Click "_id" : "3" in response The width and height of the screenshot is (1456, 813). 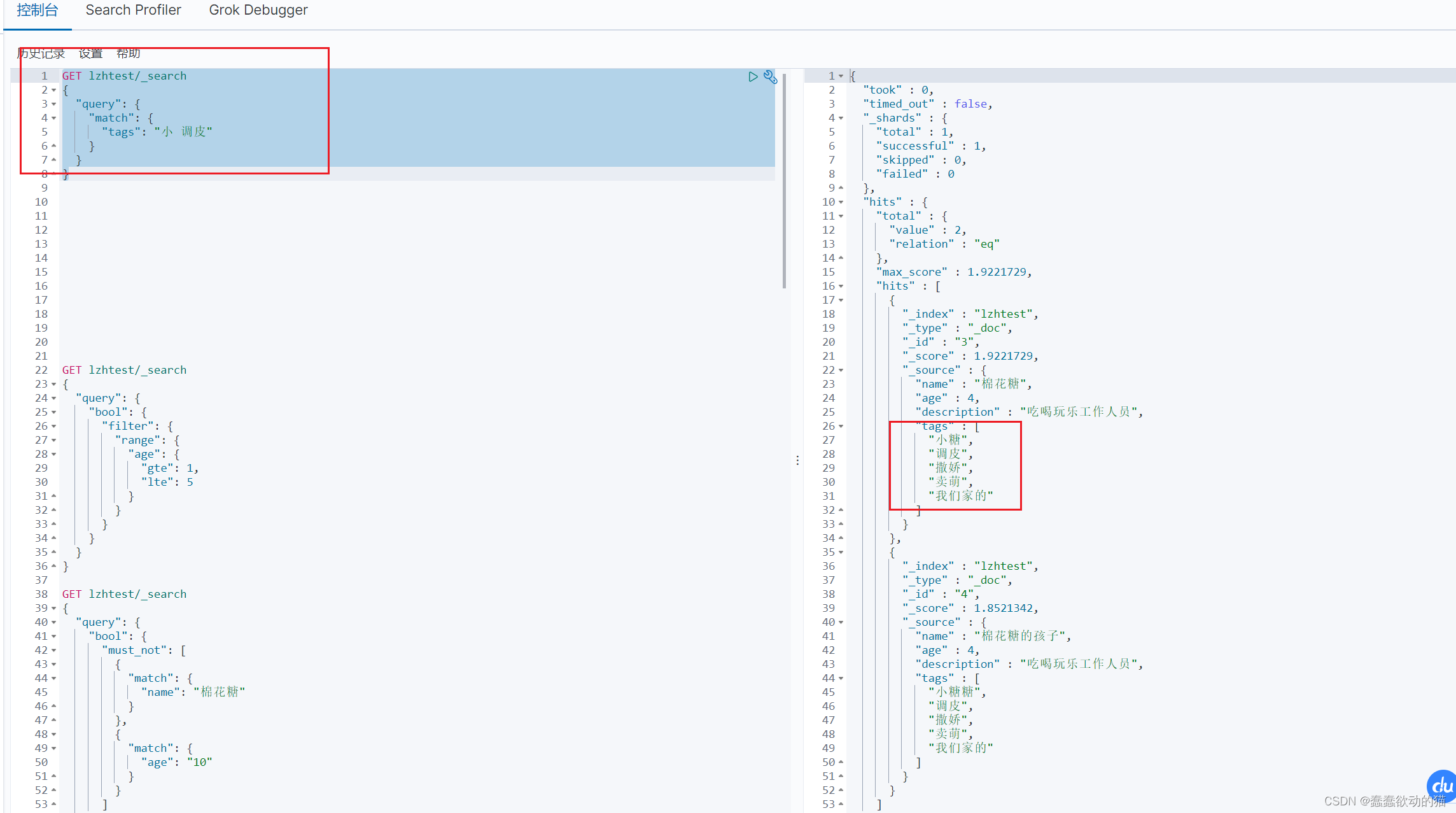pos(941,342)
